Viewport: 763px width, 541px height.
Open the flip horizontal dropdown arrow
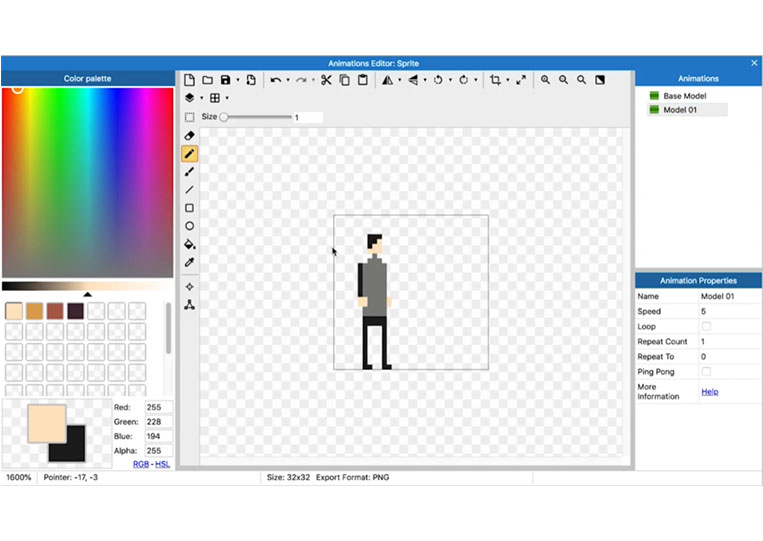[x=400, y=80]
